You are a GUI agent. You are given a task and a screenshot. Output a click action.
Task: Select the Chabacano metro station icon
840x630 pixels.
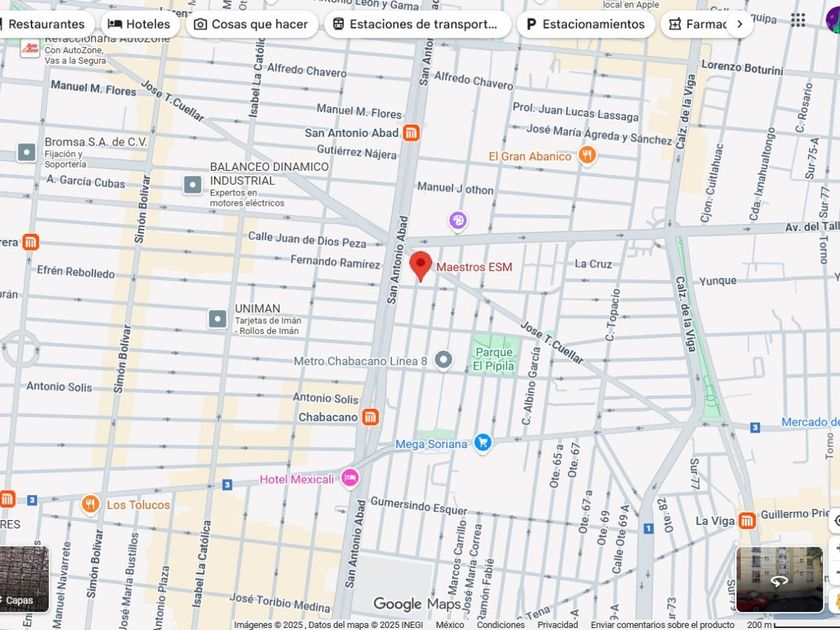(370, 417)
